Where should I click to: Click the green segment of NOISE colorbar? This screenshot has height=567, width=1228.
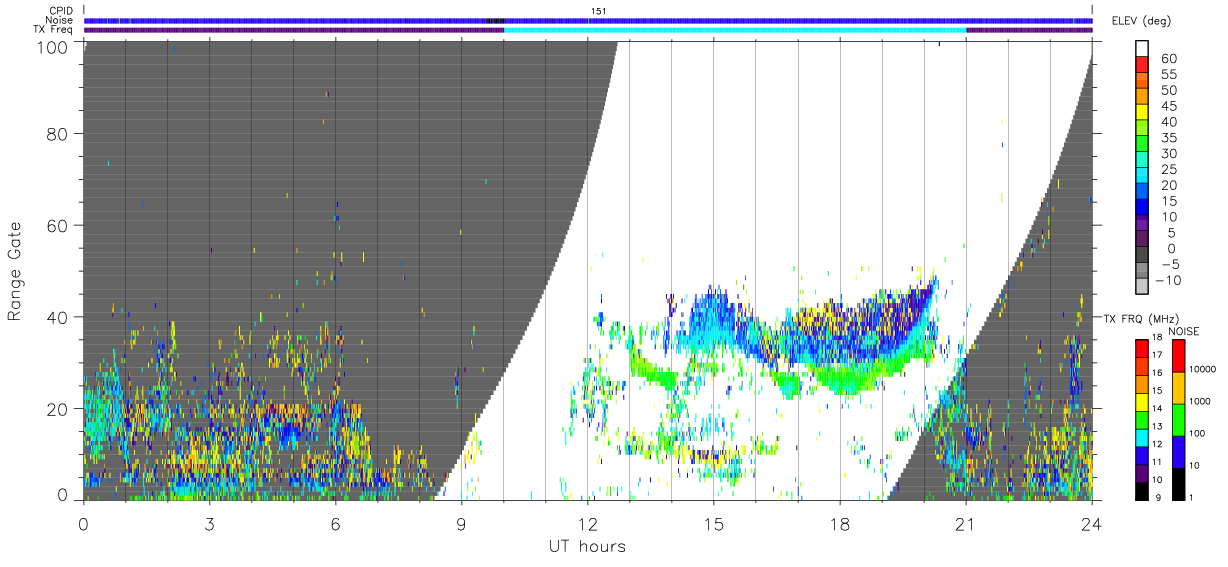[1179, 420]
